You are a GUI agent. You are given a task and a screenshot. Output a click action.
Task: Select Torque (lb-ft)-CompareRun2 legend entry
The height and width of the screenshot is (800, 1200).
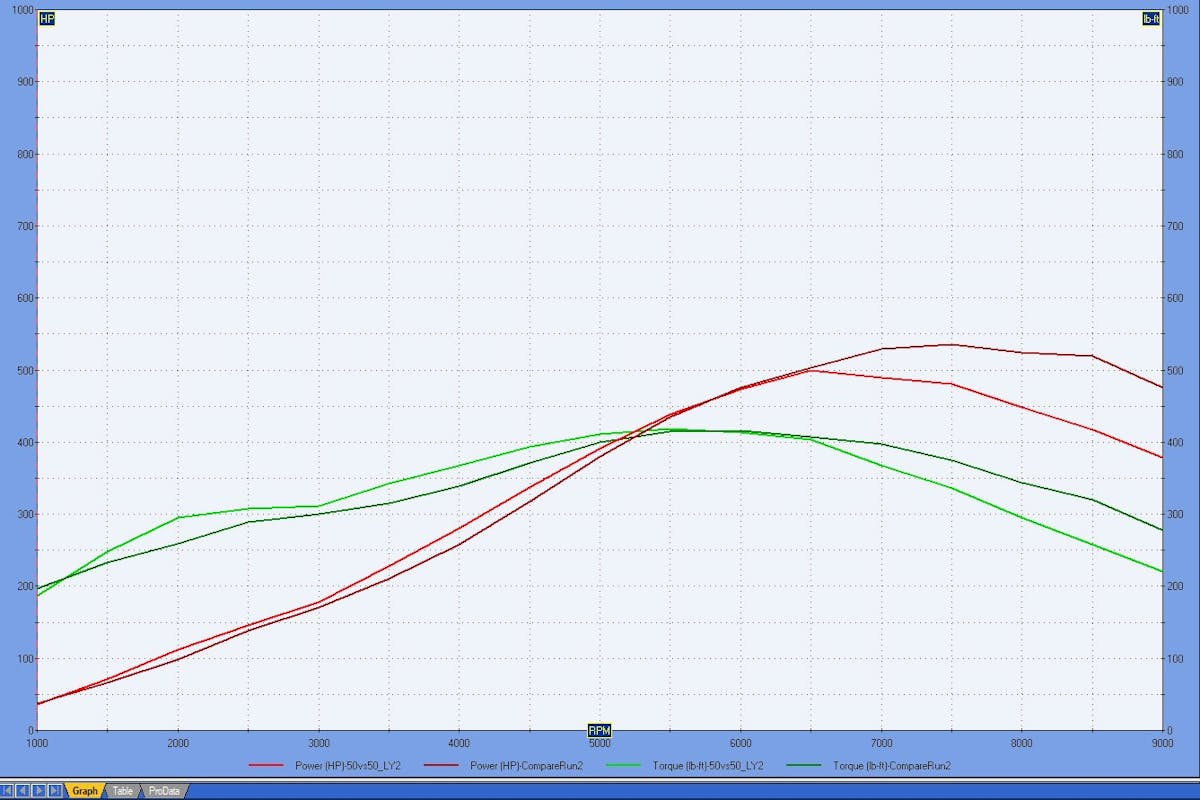[891, 766]
